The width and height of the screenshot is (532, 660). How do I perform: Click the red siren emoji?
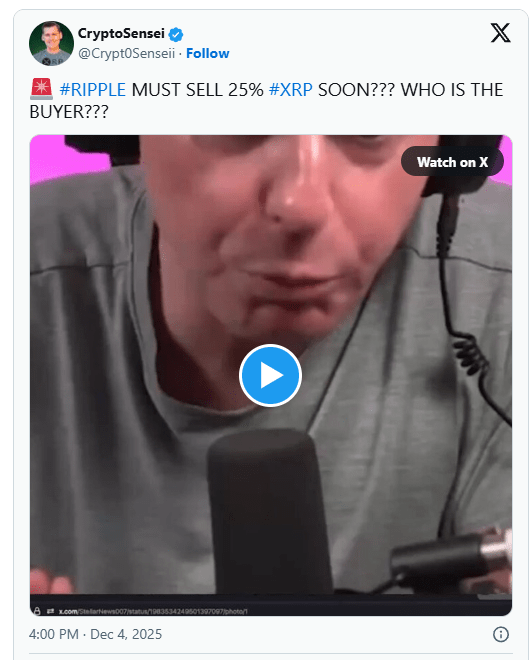click(42, 89)
